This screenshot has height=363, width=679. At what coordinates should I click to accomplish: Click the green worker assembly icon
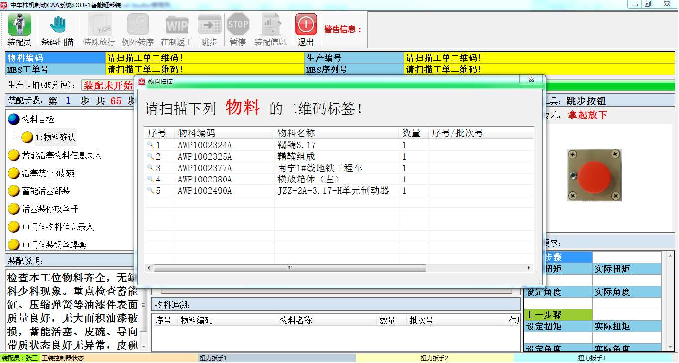tap(19, 25)
